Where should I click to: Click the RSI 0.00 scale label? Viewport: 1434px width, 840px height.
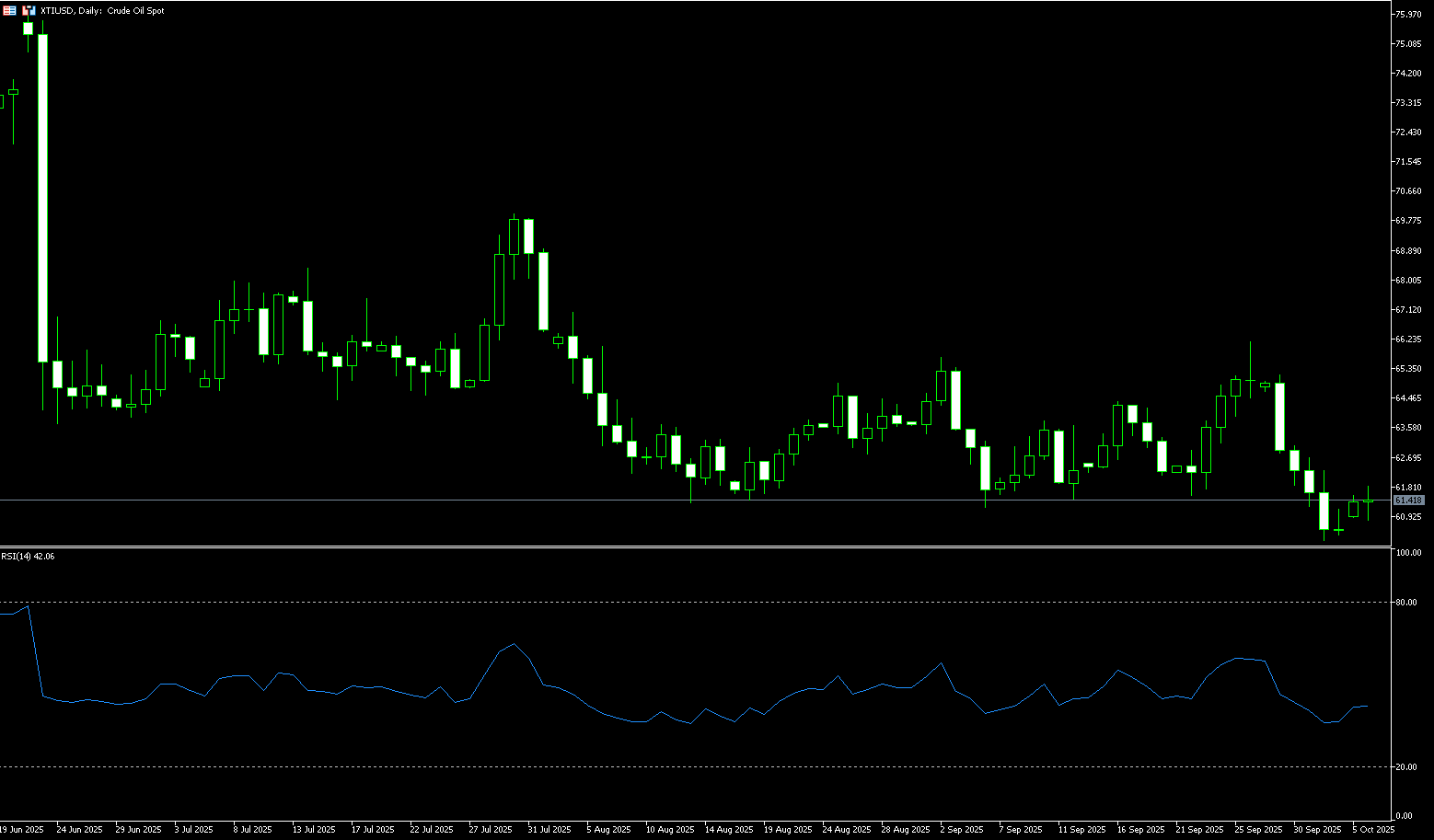point(1404,816)
